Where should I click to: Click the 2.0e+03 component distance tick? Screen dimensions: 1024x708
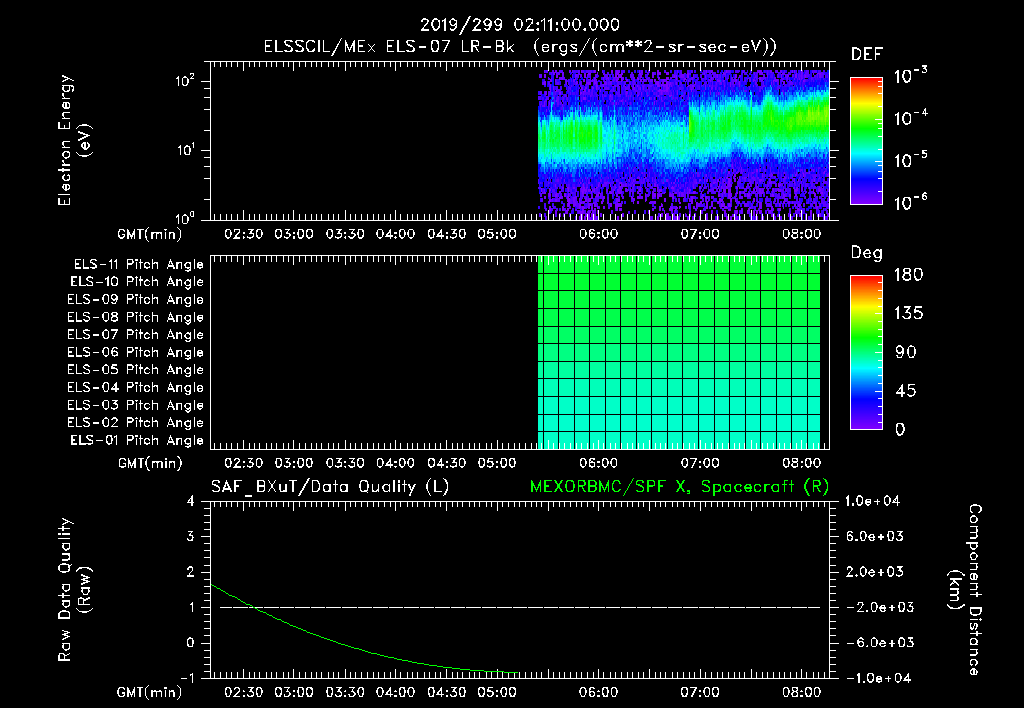[x=875, y=571]
